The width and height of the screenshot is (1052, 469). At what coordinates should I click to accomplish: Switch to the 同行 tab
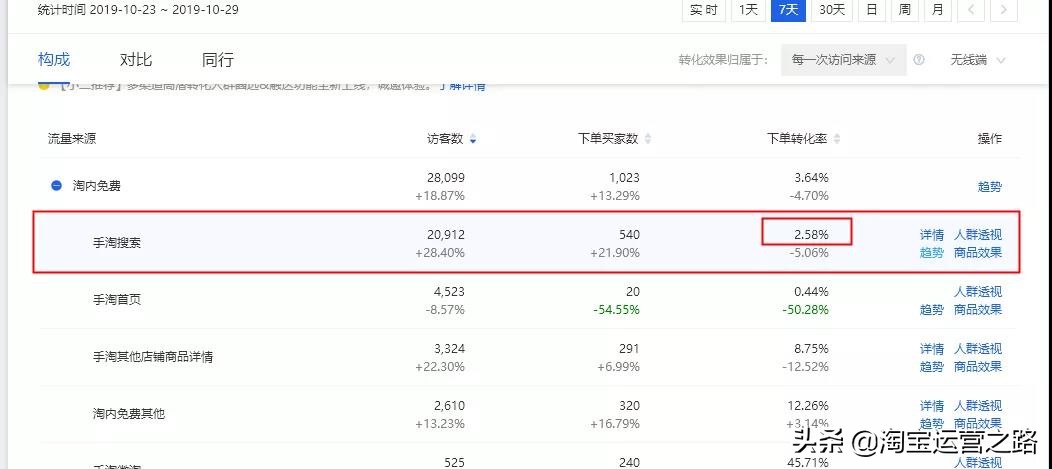point(218,60)
